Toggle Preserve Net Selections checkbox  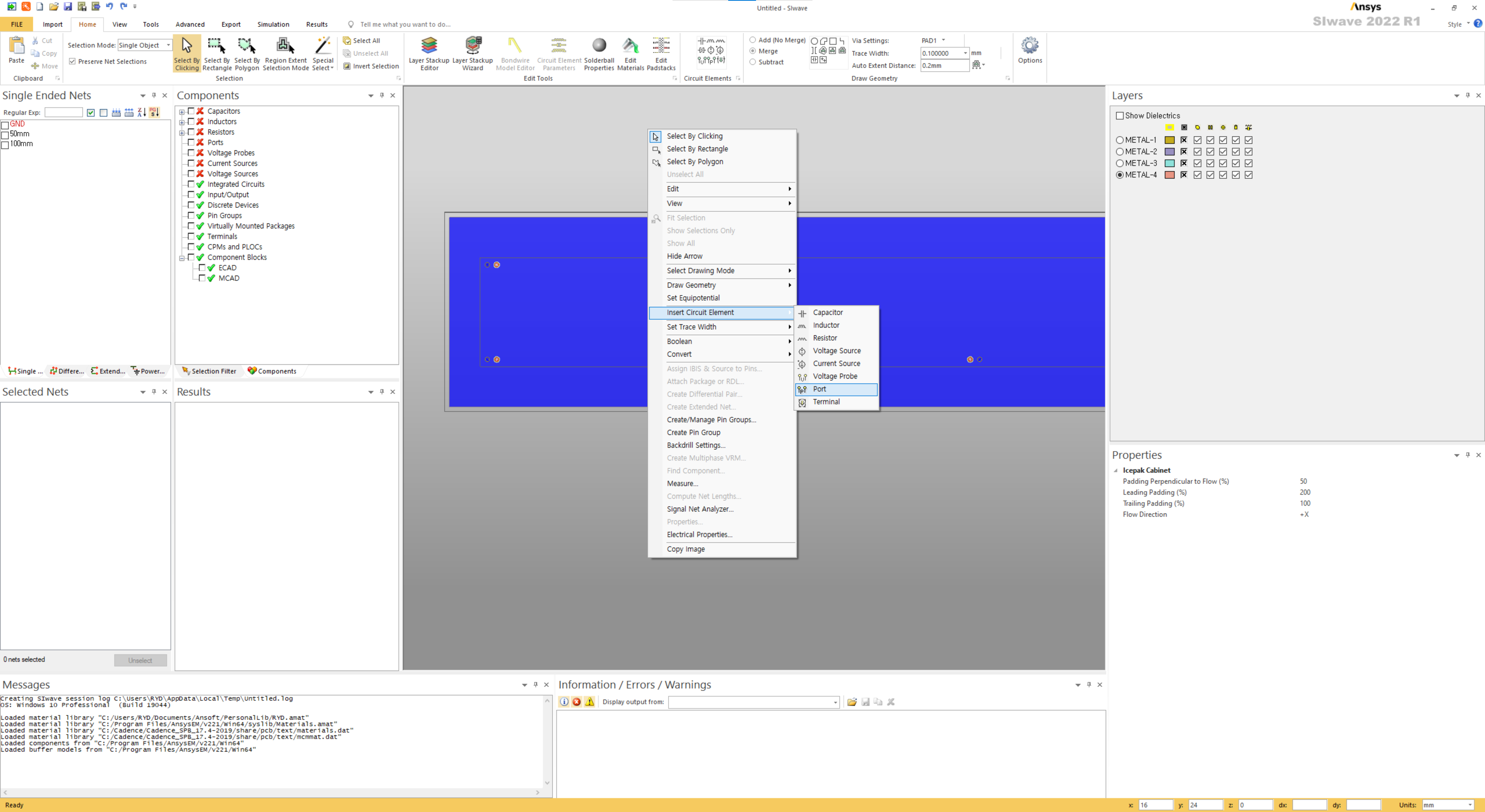(x=72, y=61)
